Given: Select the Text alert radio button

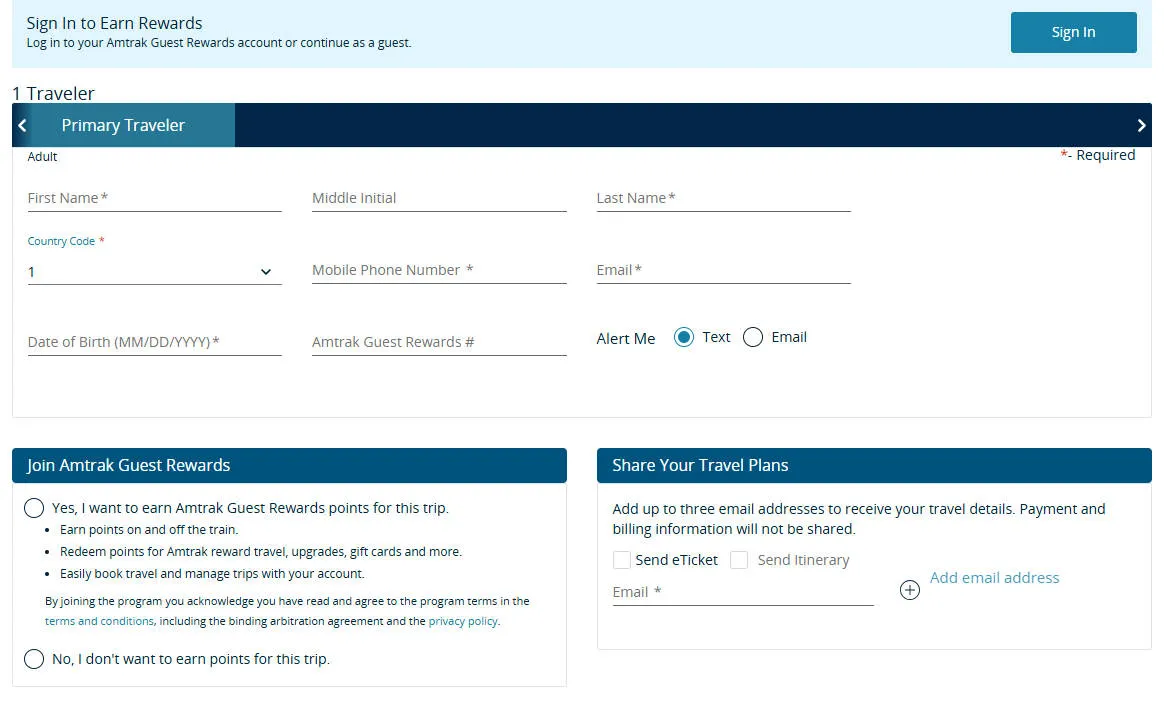Looking at the screenshot, I should pos(684,338).
